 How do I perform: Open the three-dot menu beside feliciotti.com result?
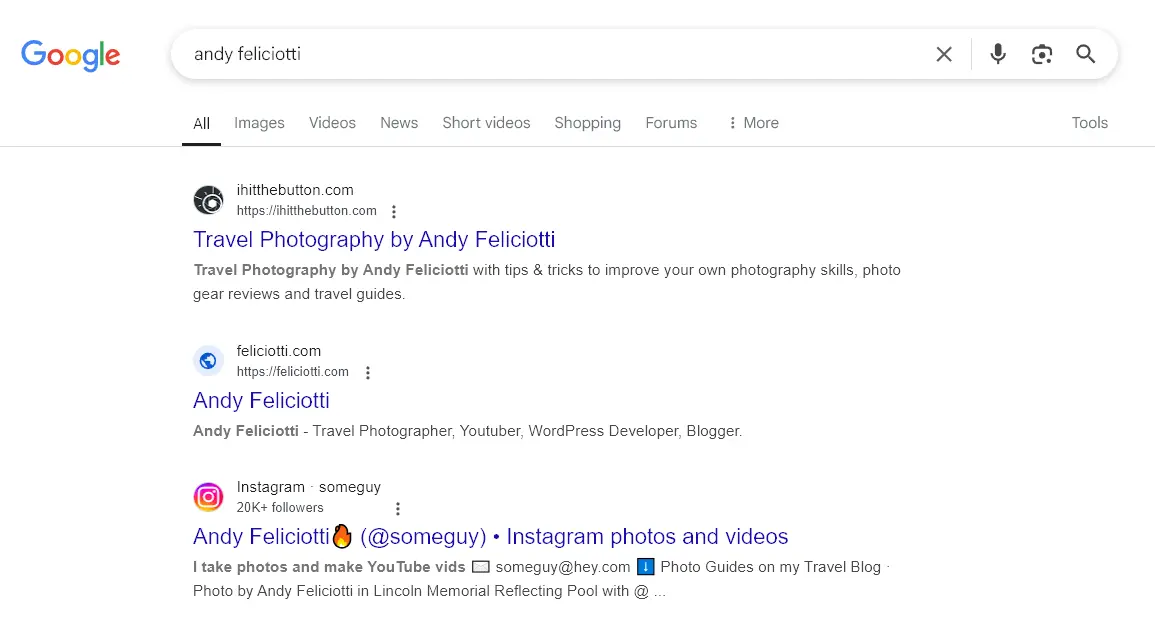pos(368,372)
